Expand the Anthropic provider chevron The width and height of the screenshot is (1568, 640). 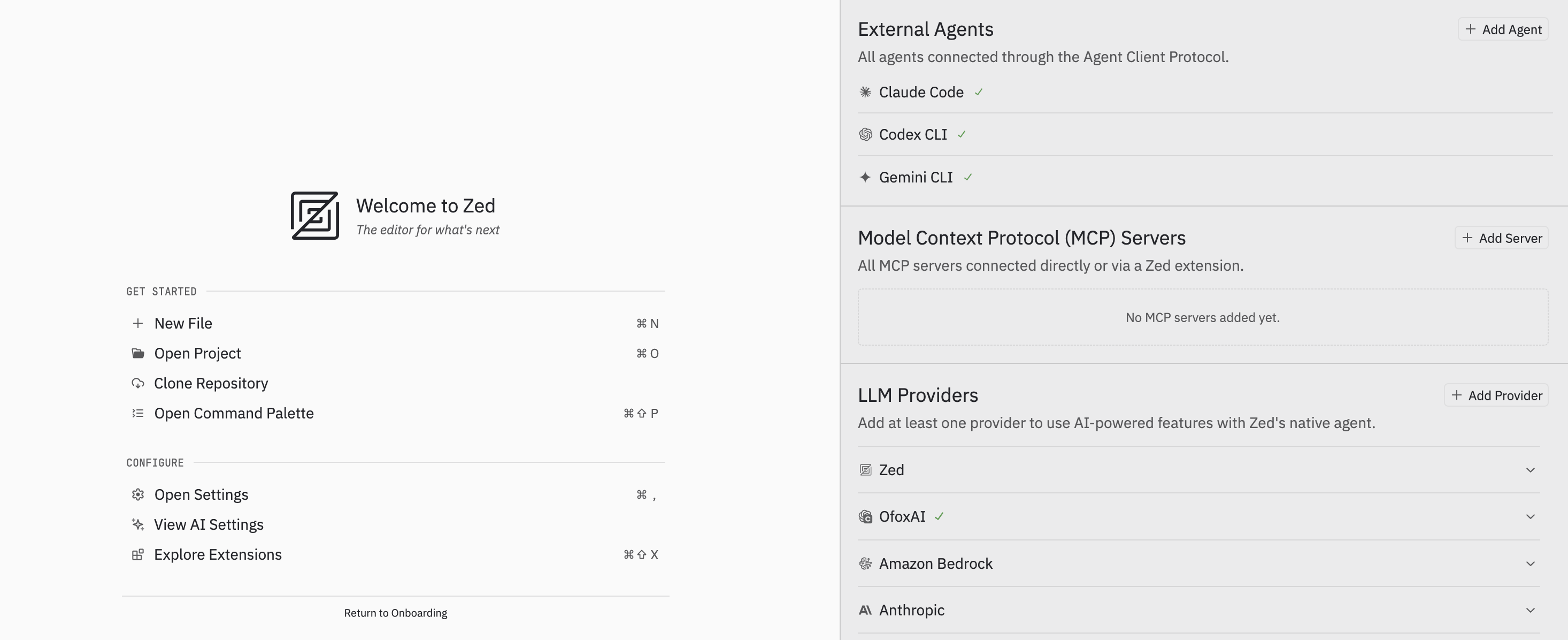coord(1530,610)
